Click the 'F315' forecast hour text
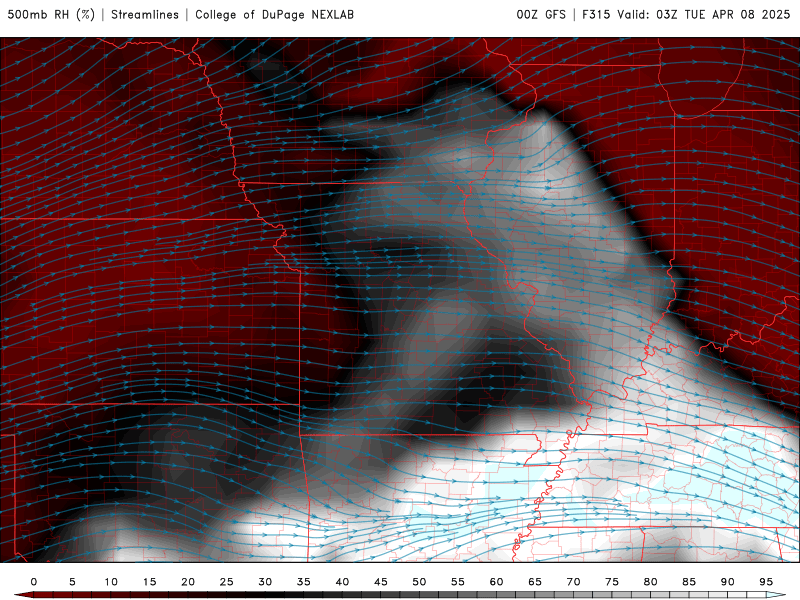This screenshot has width=800, height=600. pos(596,14)
